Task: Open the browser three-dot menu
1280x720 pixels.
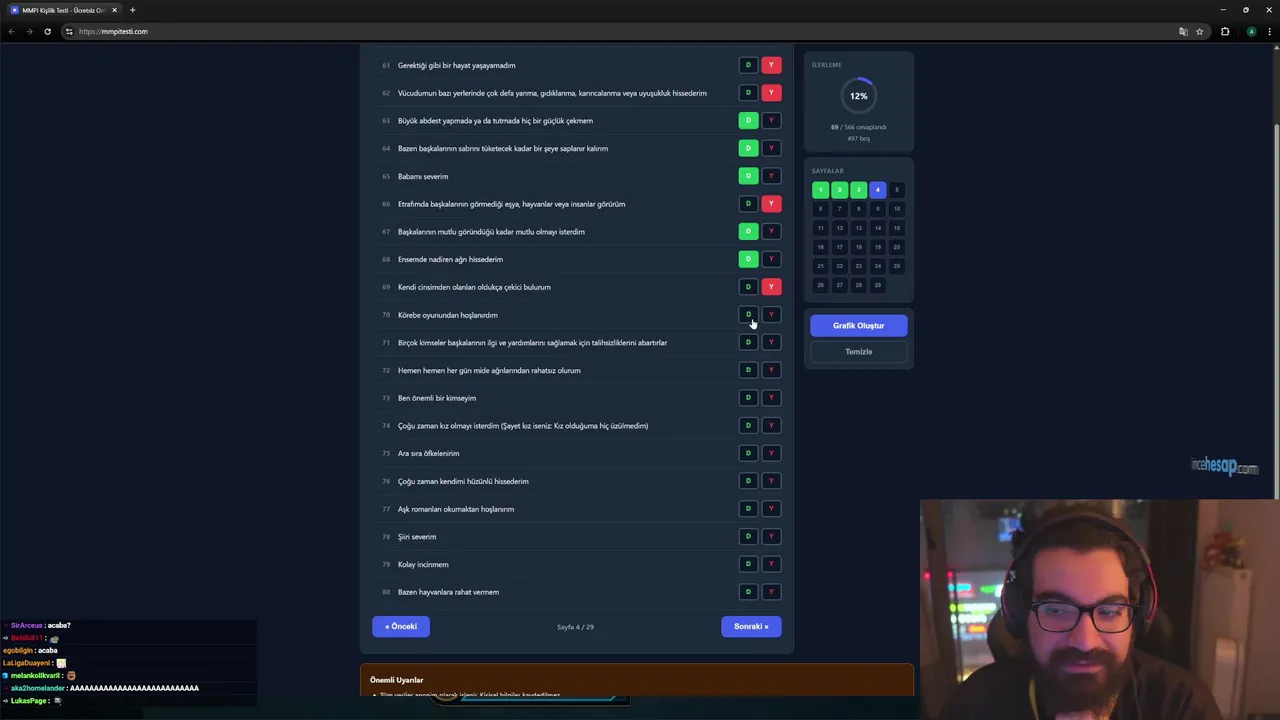Action: pyautogui.click(x=1269, y=31)
